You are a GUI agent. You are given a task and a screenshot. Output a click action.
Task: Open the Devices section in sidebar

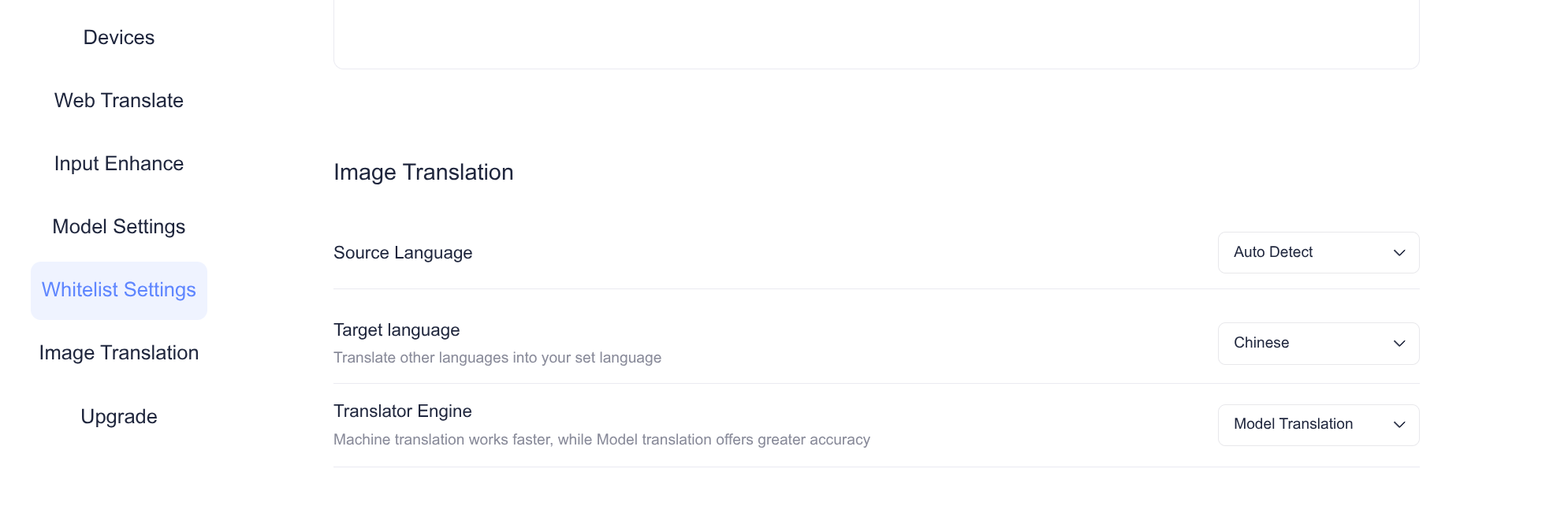119,38
